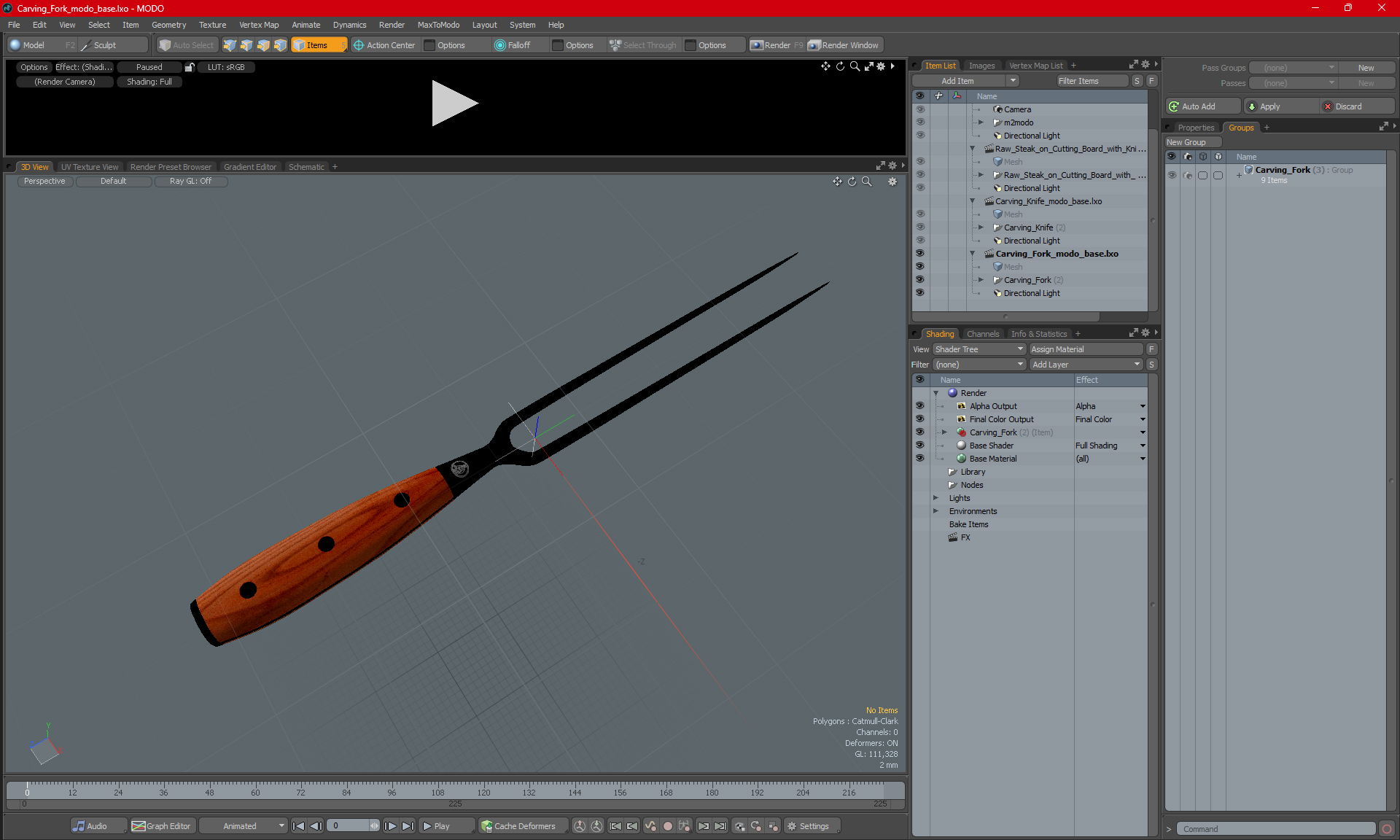Click the Command input field
This screenshot has height=840, width=1400.
(x=1277, y=829)
